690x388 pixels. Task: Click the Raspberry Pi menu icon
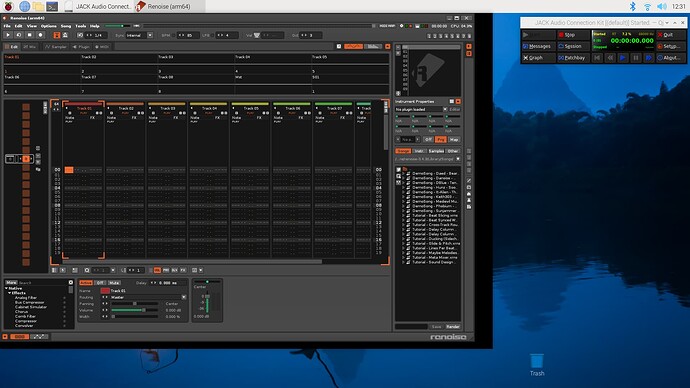click(x=8, y=6)
